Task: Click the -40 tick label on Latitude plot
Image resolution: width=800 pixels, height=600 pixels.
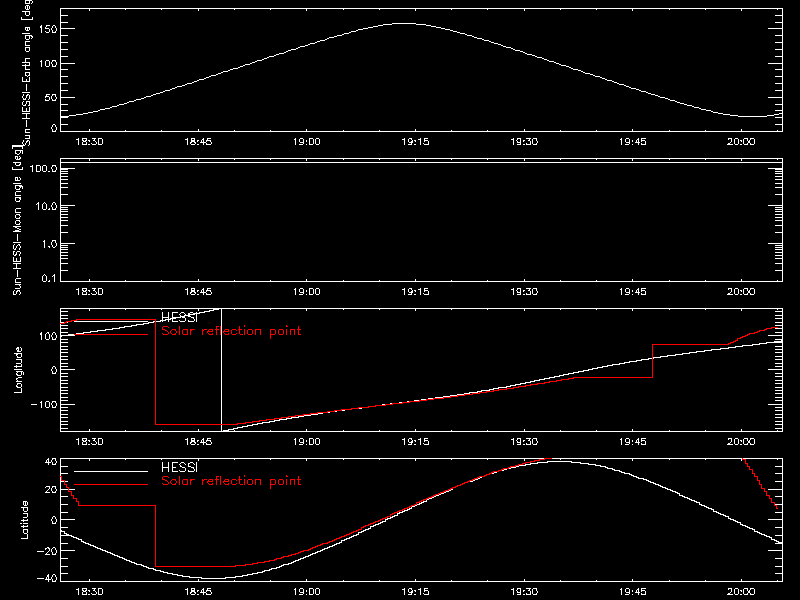Action: (47, 578)
